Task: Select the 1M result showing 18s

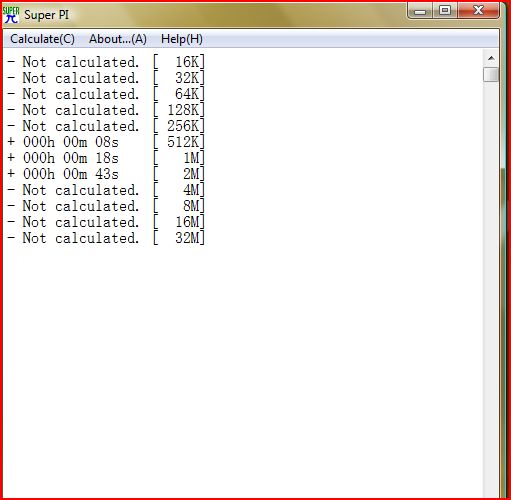Action: pyautogui.click(x=106, y=158)
